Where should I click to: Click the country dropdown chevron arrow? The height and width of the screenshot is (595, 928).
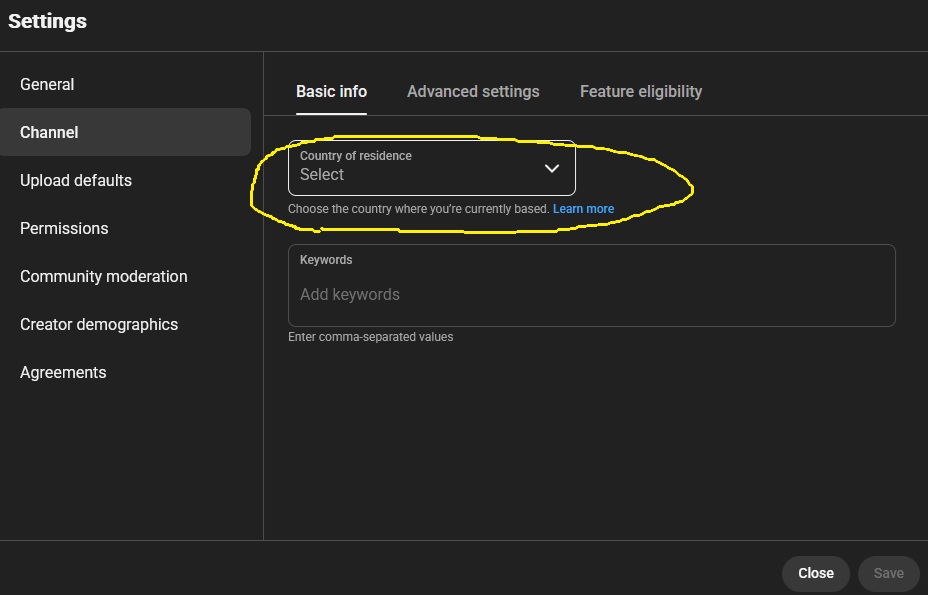[552, 168]
